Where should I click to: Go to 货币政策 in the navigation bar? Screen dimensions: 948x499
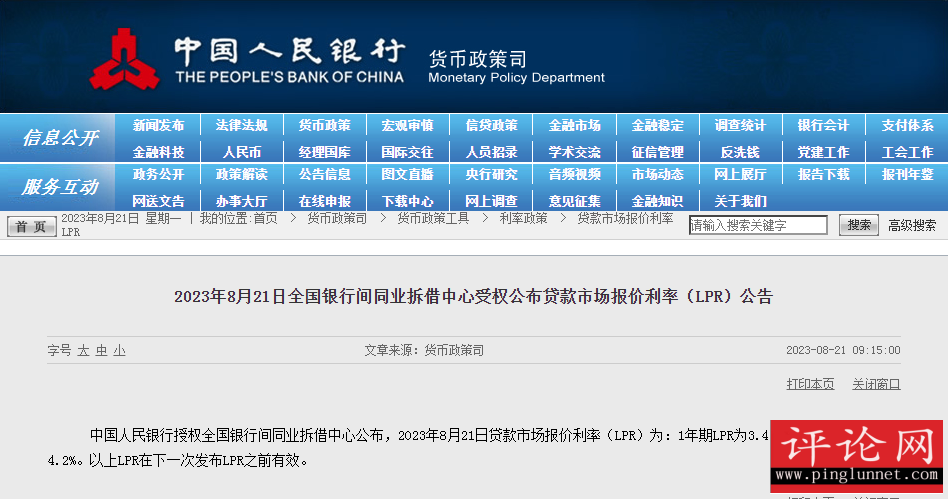[x=325, y=125]
